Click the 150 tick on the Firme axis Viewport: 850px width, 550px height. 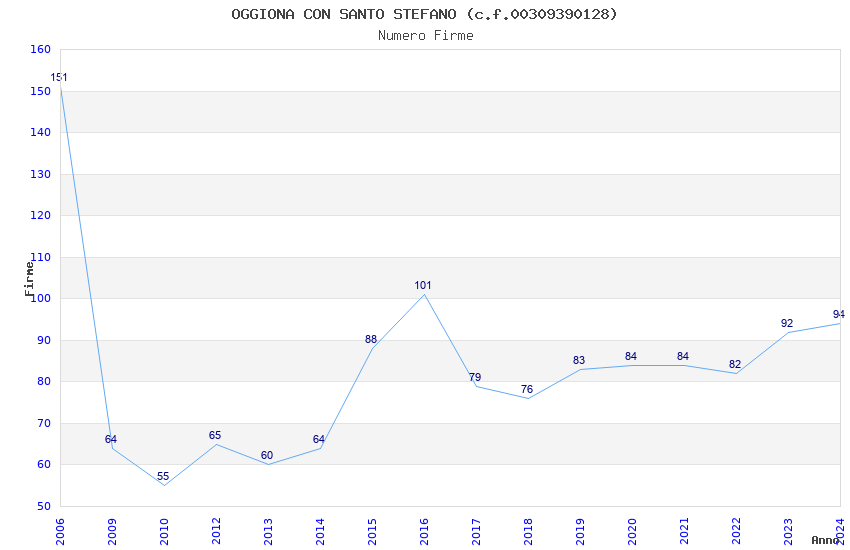[41, 91]
